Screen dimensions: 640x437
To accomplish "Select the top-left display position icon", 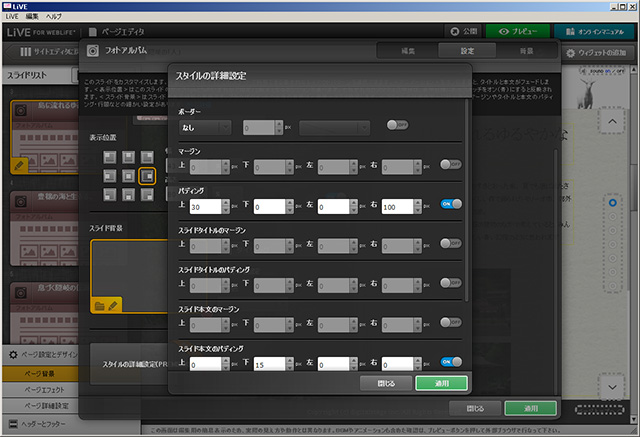I will click(111, 158).
